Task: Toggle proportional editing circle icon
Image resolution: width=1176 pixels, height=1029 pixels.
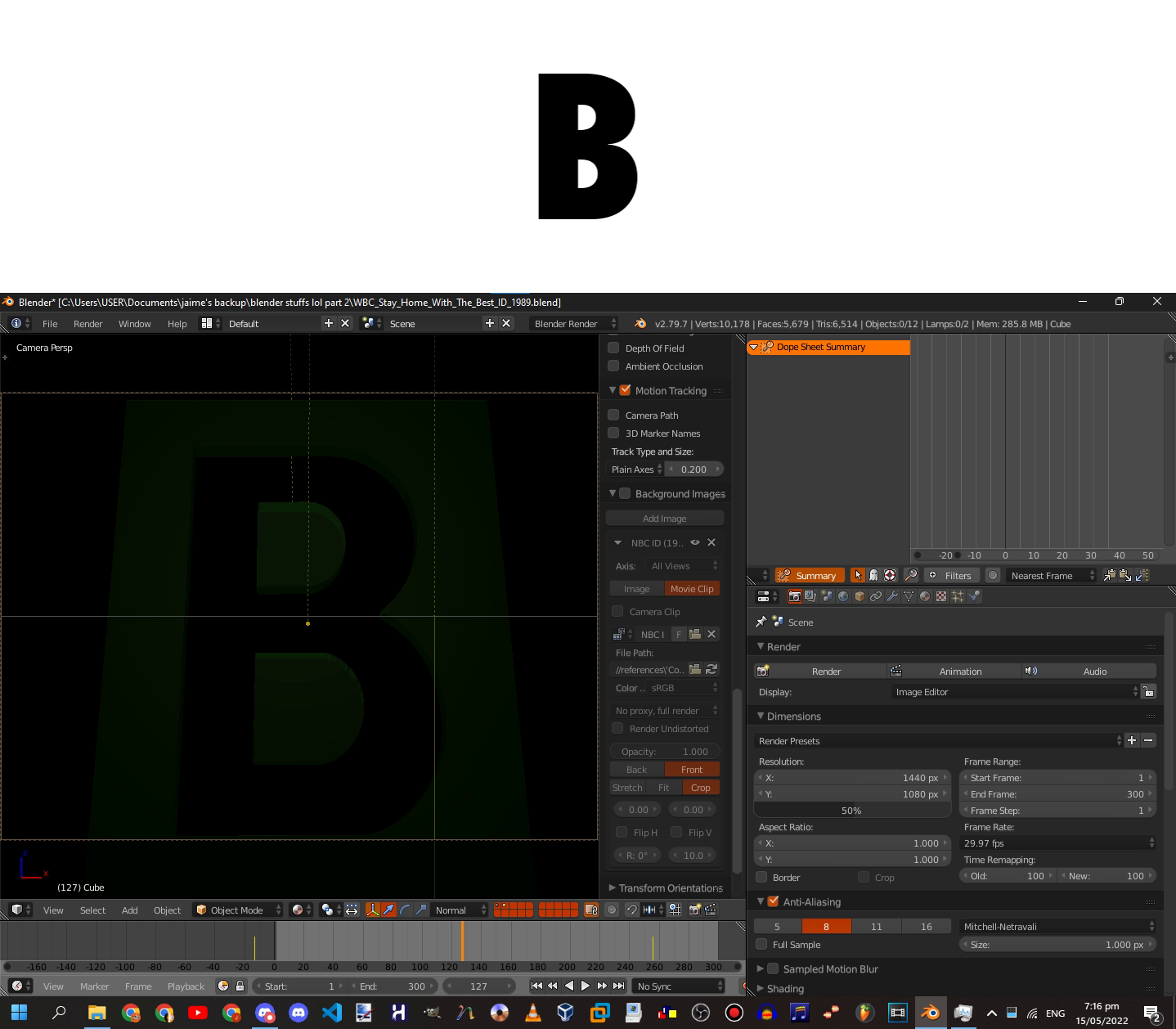Action: [x=612, y=910]
